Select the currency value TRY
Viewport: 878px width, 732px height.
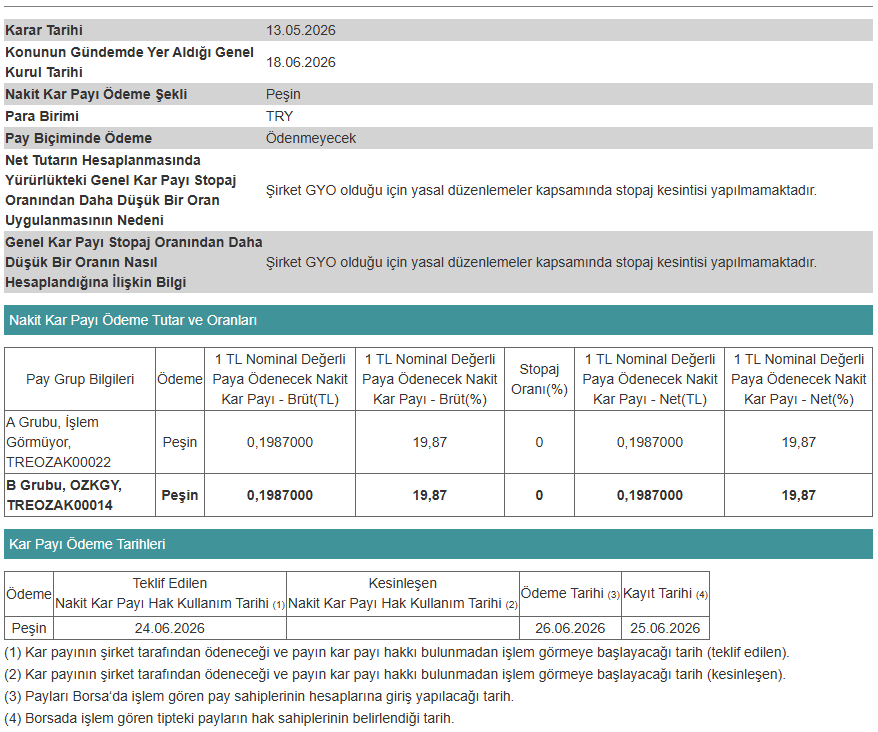[279, 116]
